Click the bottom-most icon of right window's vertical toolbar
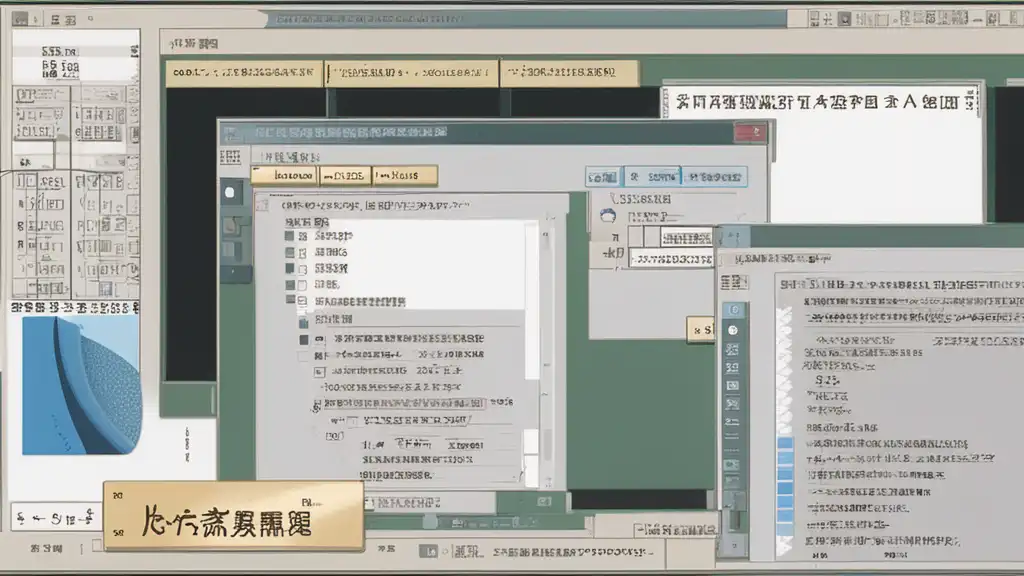 (733, 545)
